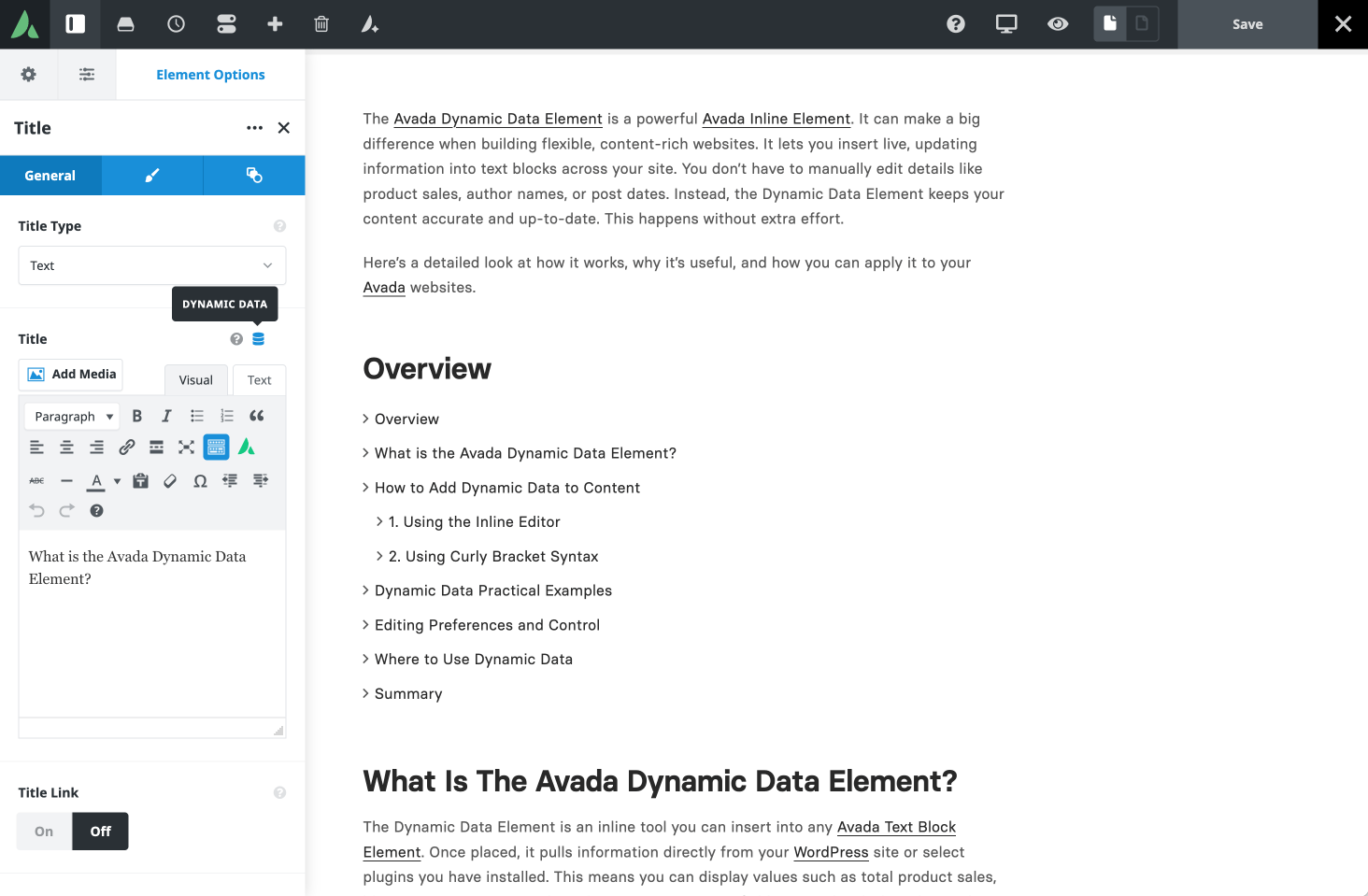This screenshot has height=896, width=1368.
Task: Insert a special character with the Omega icon
Action: [x=199, y=479]
